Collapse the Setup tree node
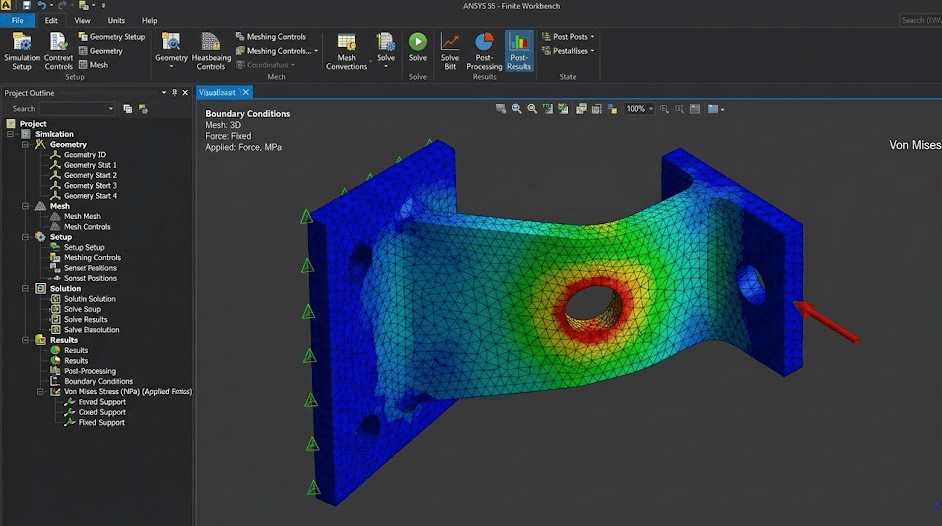The width and height of the screenshot is (942, 526). [25, 237]
